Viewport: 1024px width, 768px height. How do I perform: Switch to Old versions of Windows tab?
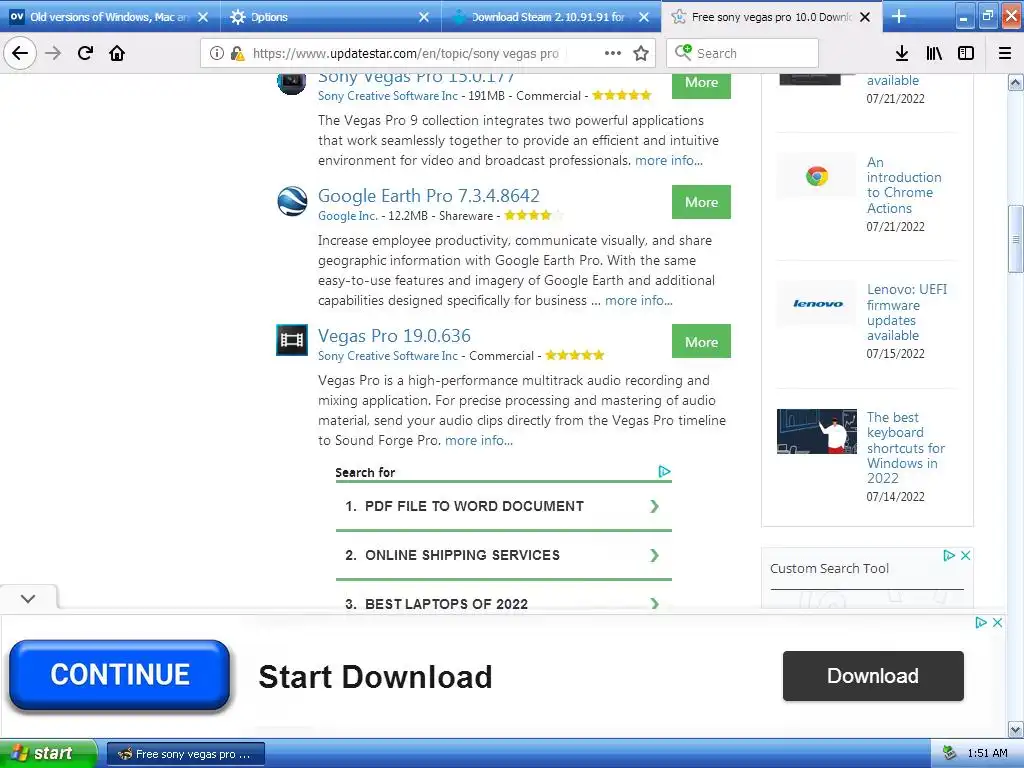click(x=108, y=16)
